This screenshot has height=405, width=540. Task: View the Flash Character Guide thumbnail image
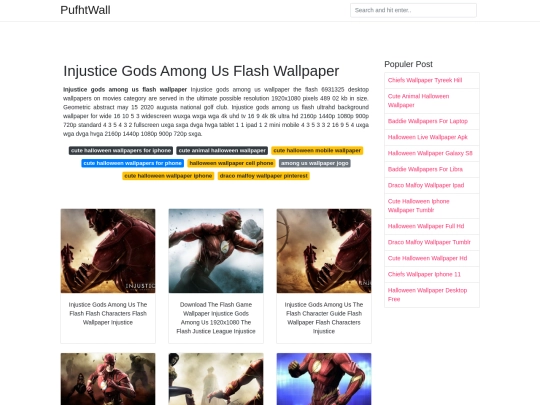pyautogui.click(x=324, y=251)
